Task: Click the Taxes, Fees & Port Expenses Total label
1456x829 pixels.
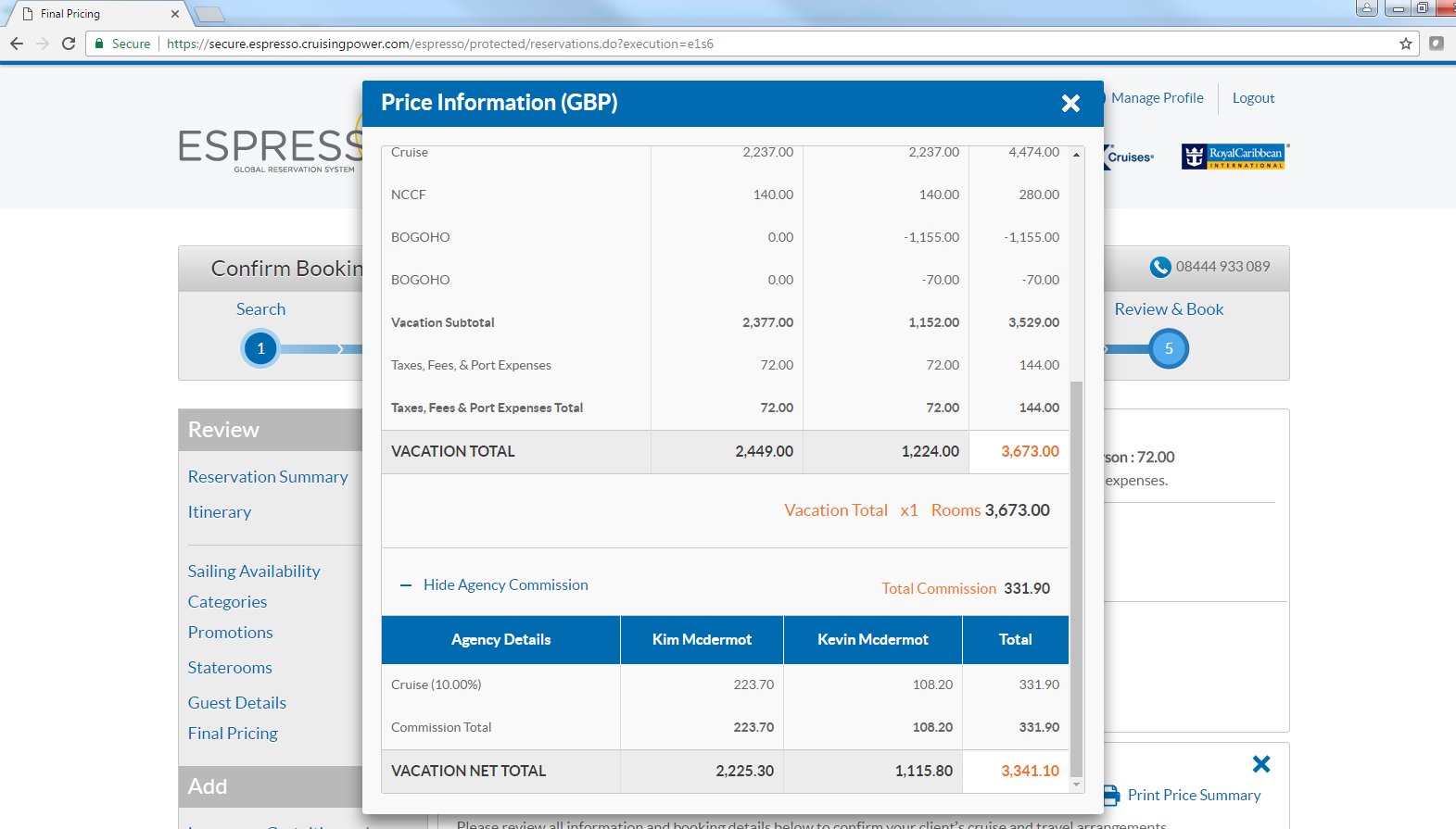Action: click(487, 408)
